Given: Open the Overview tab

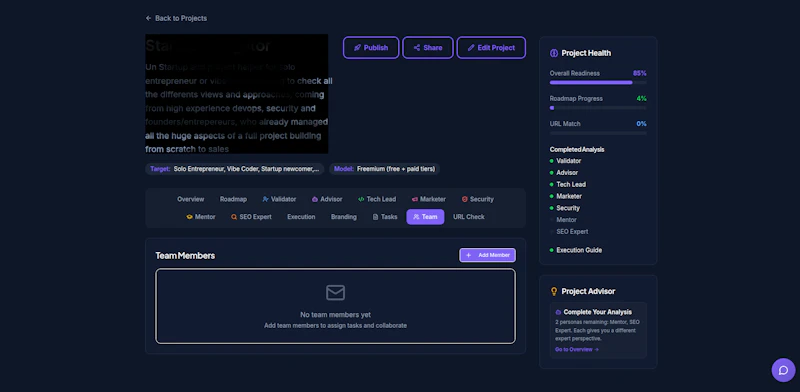Looking at the screenshot, I should pyautogui.click(x=190, y=199).
